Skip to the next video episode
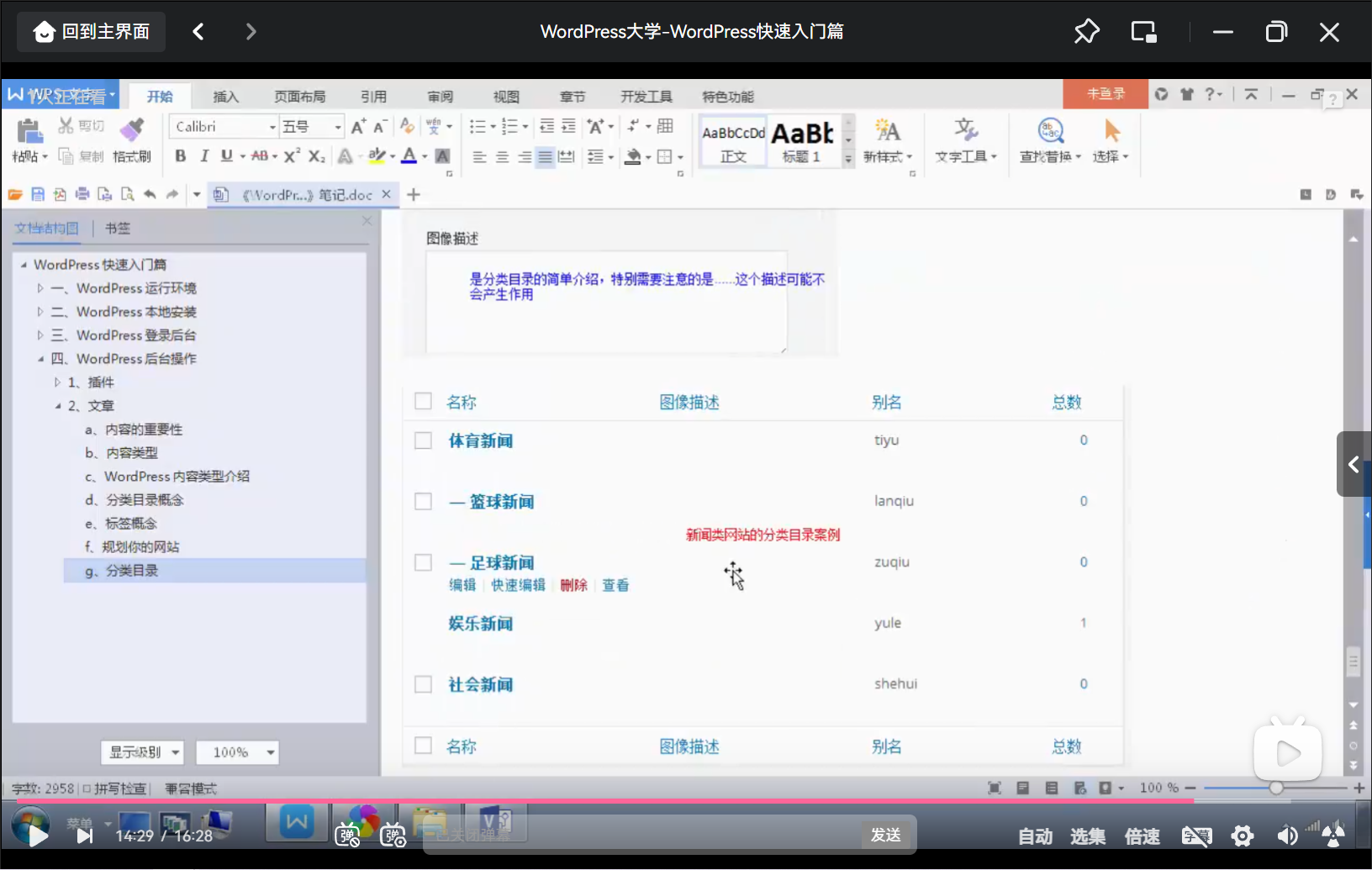Screen dimensions: 1372x870 click(84, 836)
